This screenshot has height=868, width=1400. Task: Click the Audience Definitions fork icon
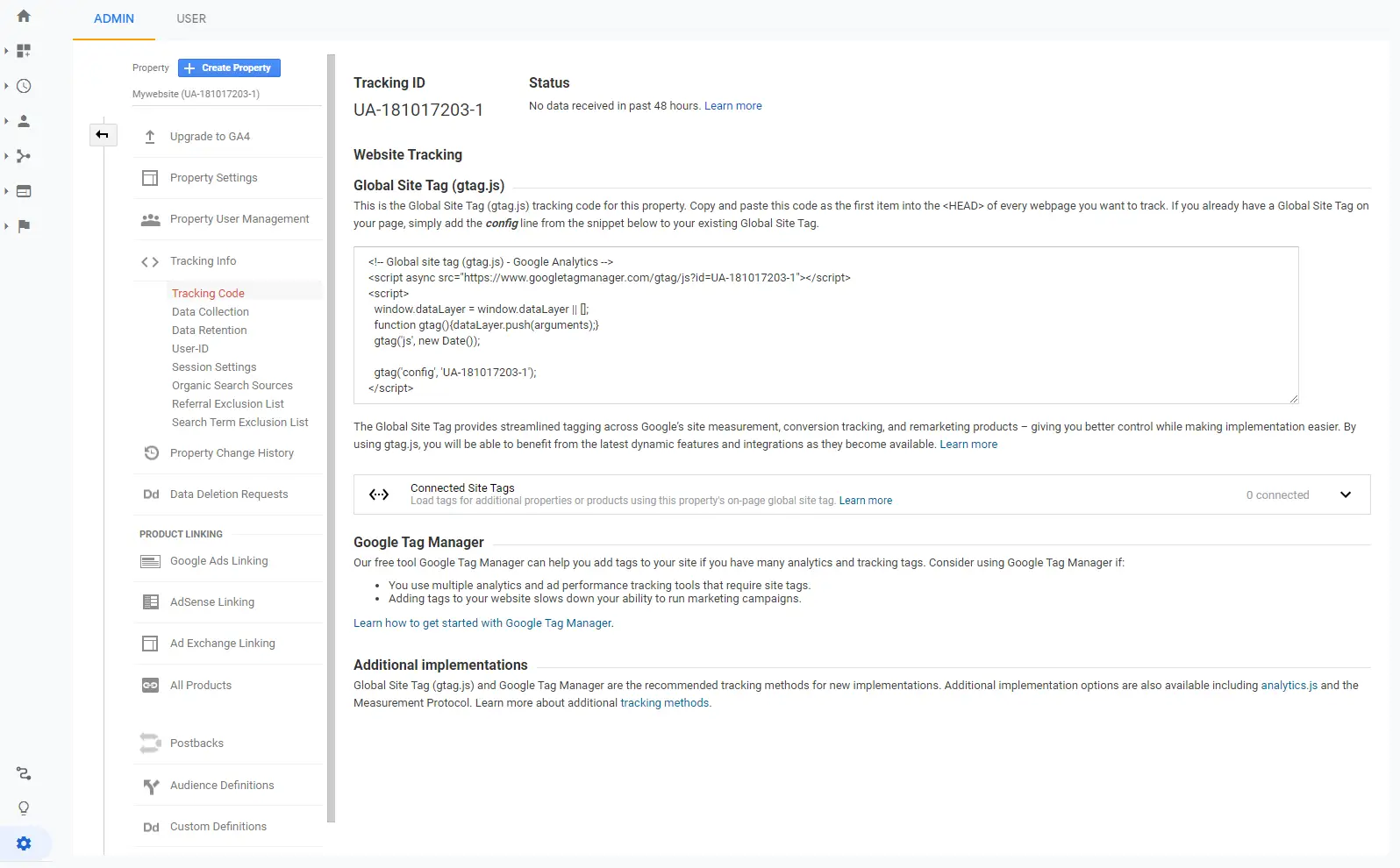(x=151, y=786)
